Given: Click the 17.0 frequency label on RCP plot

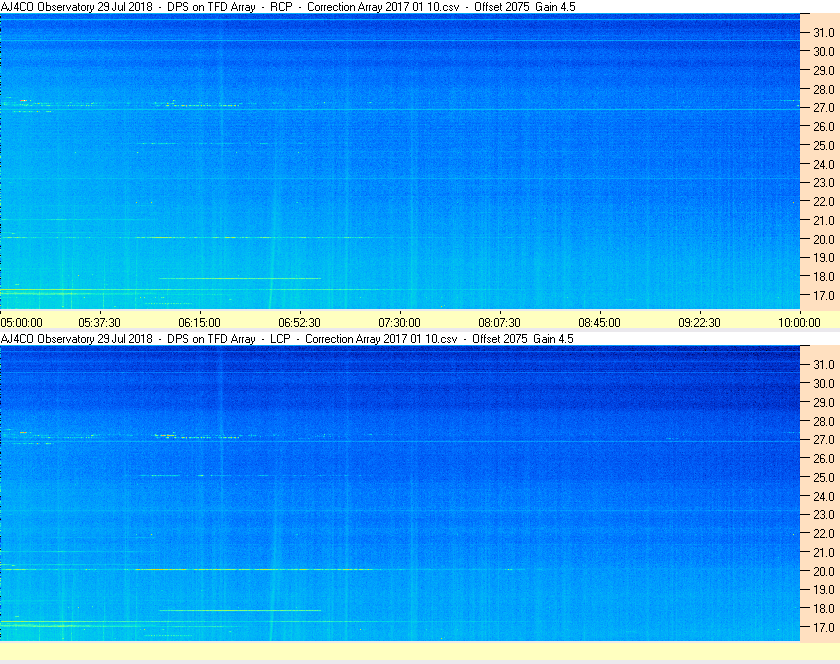Looking at the screenshot, I should point(824,295).
